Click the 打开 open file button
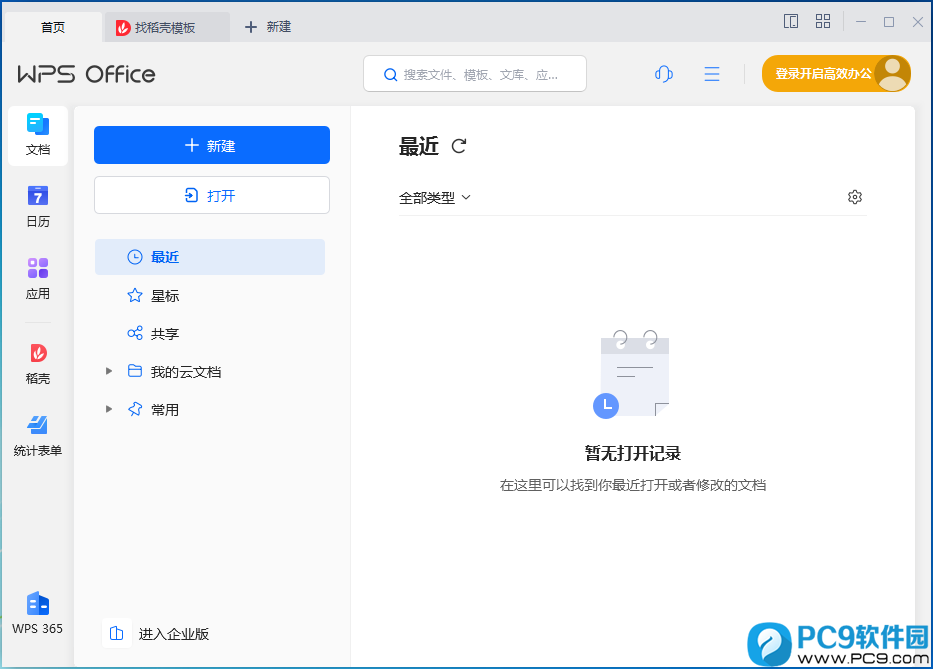The height and width of the screenshot is (669, 933). point(212,195)
